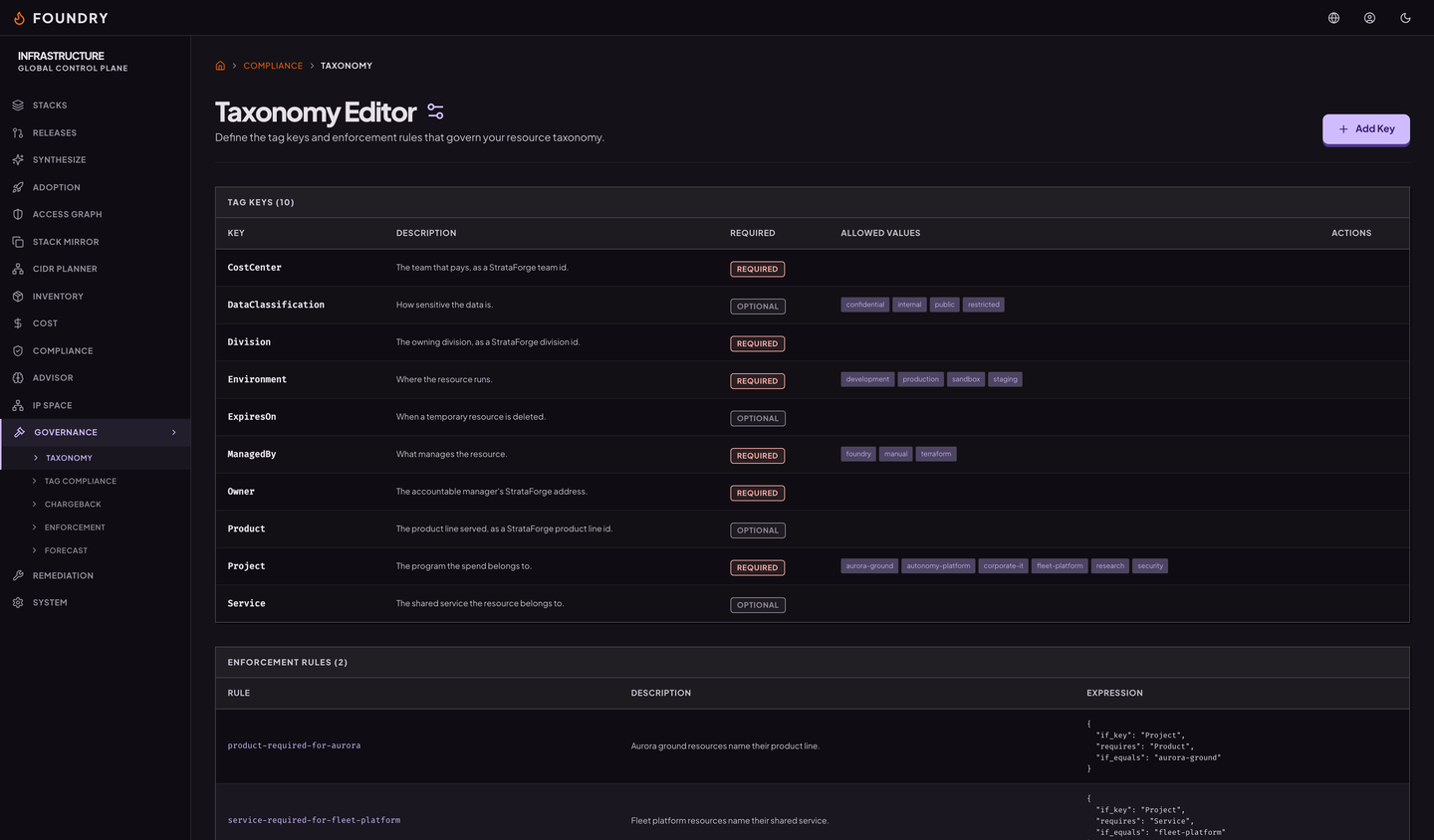Viewport: 1434px width, 840px height.
Task: Click the fleet-platform value tag
Action: pyautogui.click(x=1060, y=566)
